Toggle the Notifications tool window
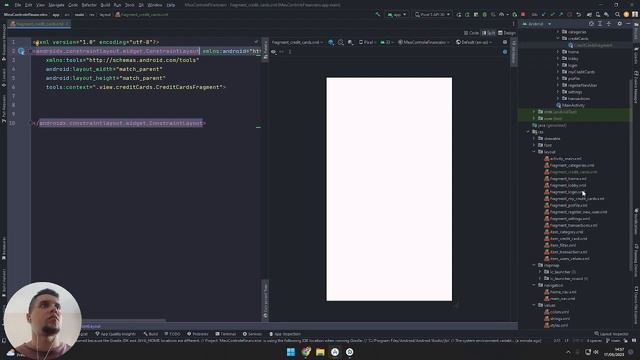Viewport: 640px width, 360px height. point(636,222)
